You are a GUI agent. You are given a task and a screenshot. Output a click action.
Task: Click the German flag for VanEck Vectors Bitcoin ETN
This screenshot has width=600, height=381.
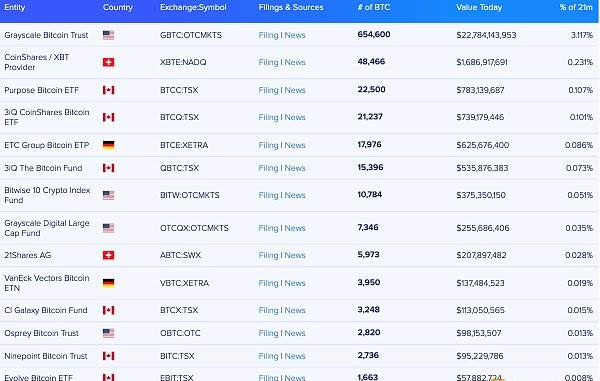tap(108, 283)
